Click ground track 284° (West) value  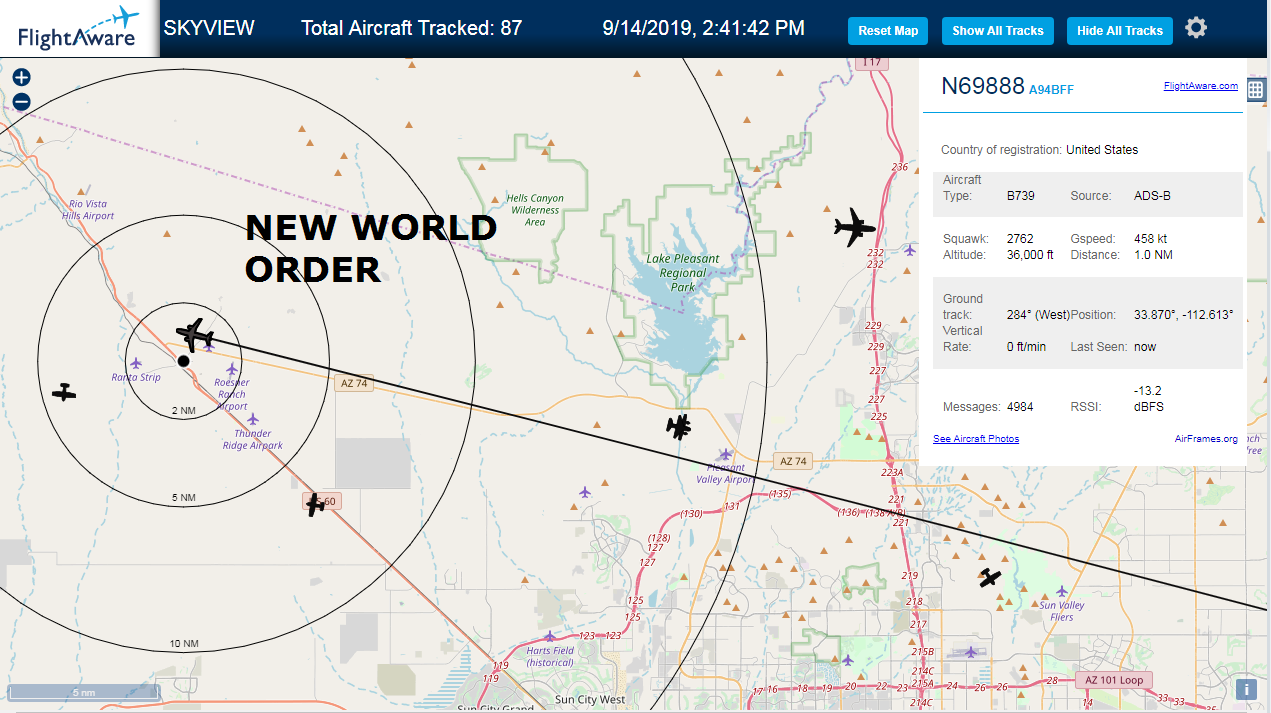point(1037,315)
